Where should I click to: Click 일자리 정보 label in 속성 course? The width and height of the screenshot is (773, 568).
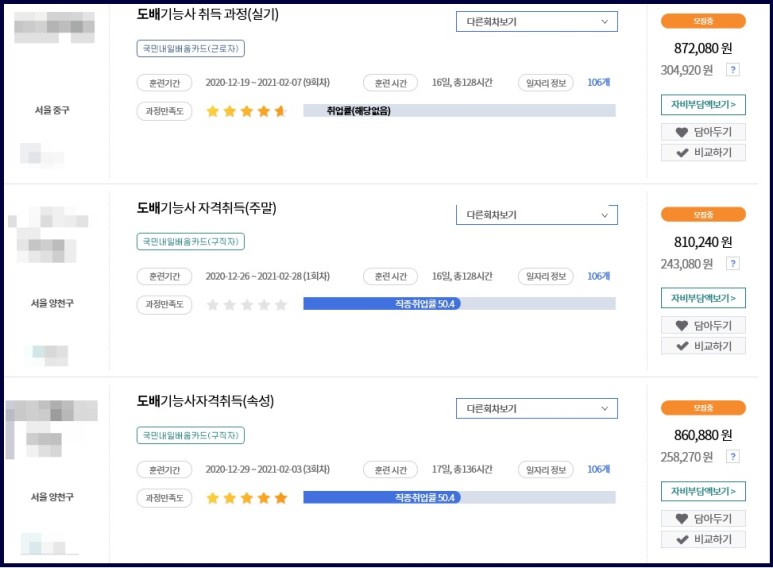point(546,469)
